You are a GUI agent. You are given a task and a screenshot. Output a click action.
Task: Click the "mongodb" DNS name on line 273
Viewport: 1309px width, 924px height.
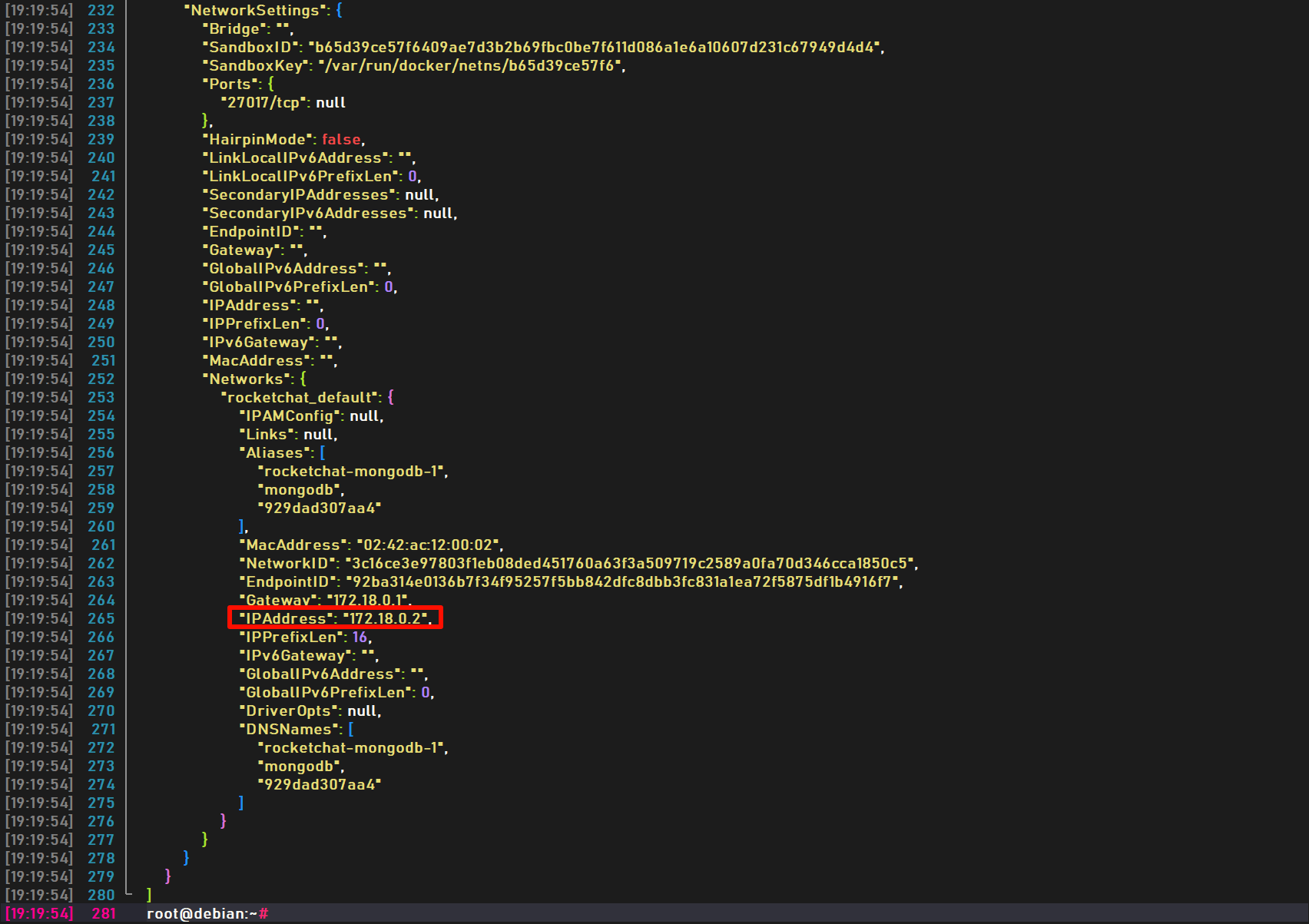300,767
